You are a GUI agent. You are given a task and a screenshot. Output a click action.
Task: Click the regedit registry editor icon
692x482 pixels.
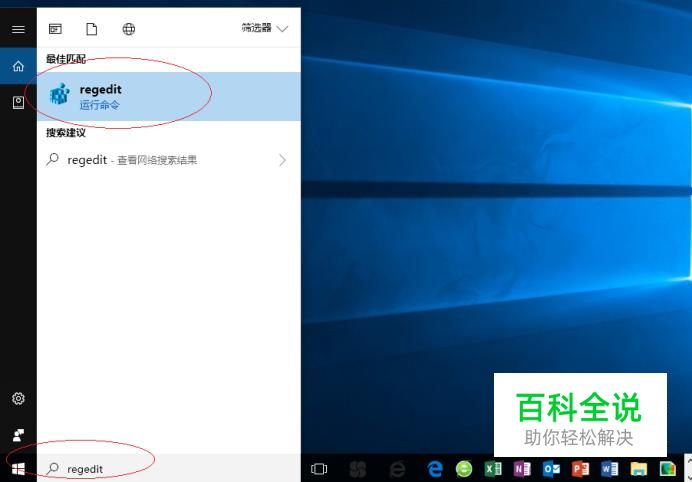coord(60,94)
